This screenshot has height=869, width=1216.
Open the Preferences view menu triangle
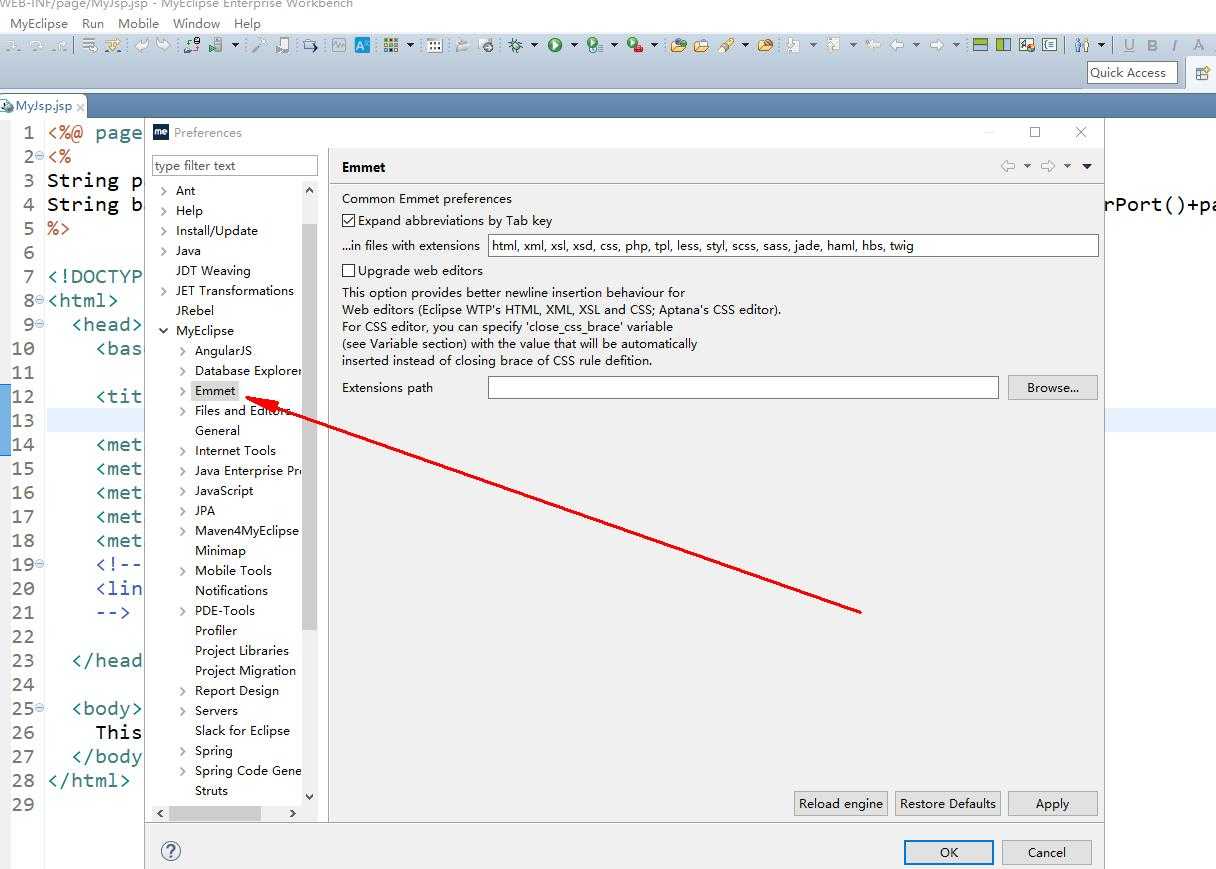coord(1087,166)
